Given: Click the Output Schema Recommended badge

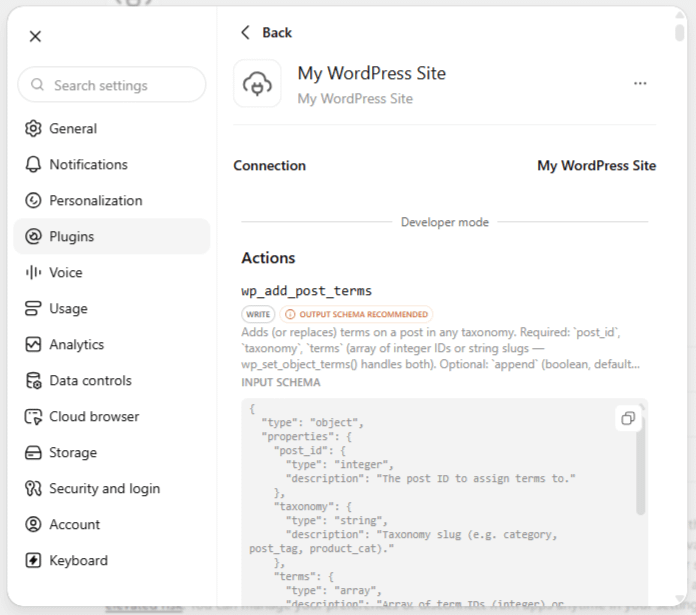Looking at the screenshot, I should pos(356,314).
